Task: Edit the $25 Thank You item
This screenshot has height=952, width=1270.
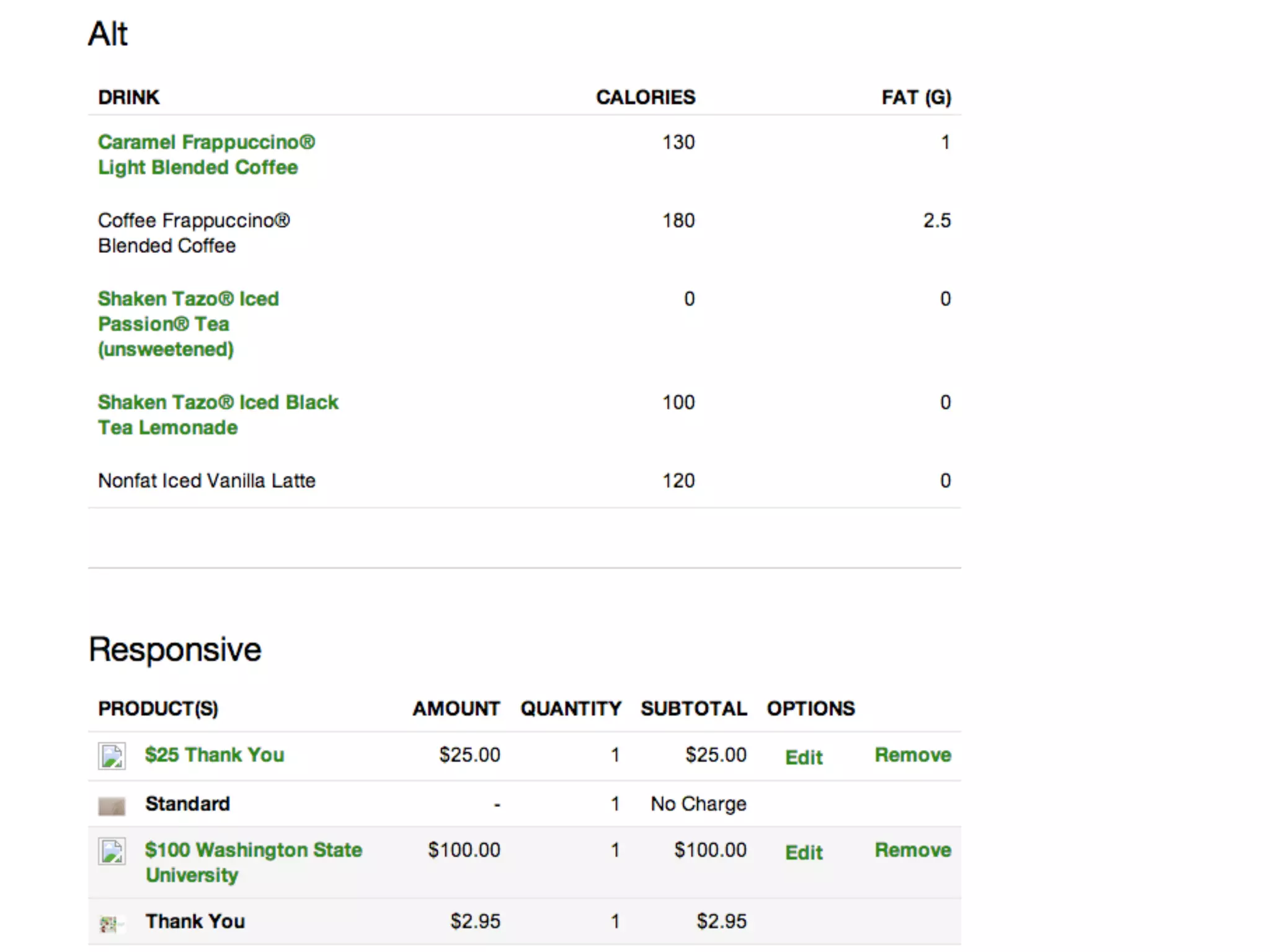Action: click(x=804, y=757)
